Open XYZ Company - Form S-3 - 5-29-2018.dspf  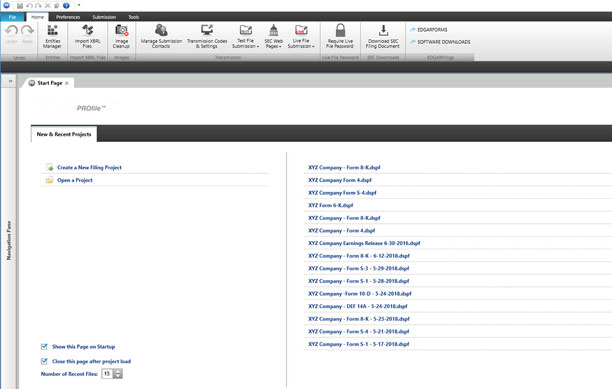coord(359,268)
